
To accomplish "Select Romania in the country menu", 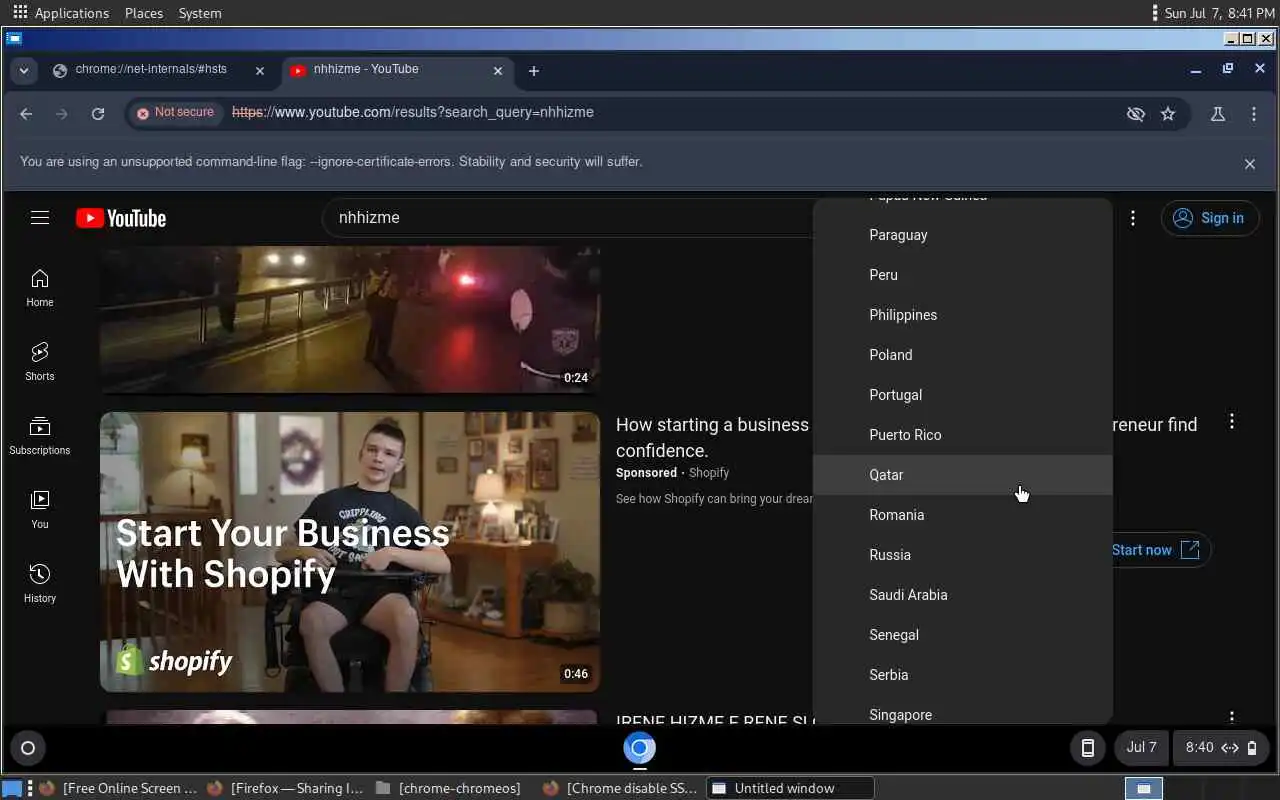I will tap(963, 515).
